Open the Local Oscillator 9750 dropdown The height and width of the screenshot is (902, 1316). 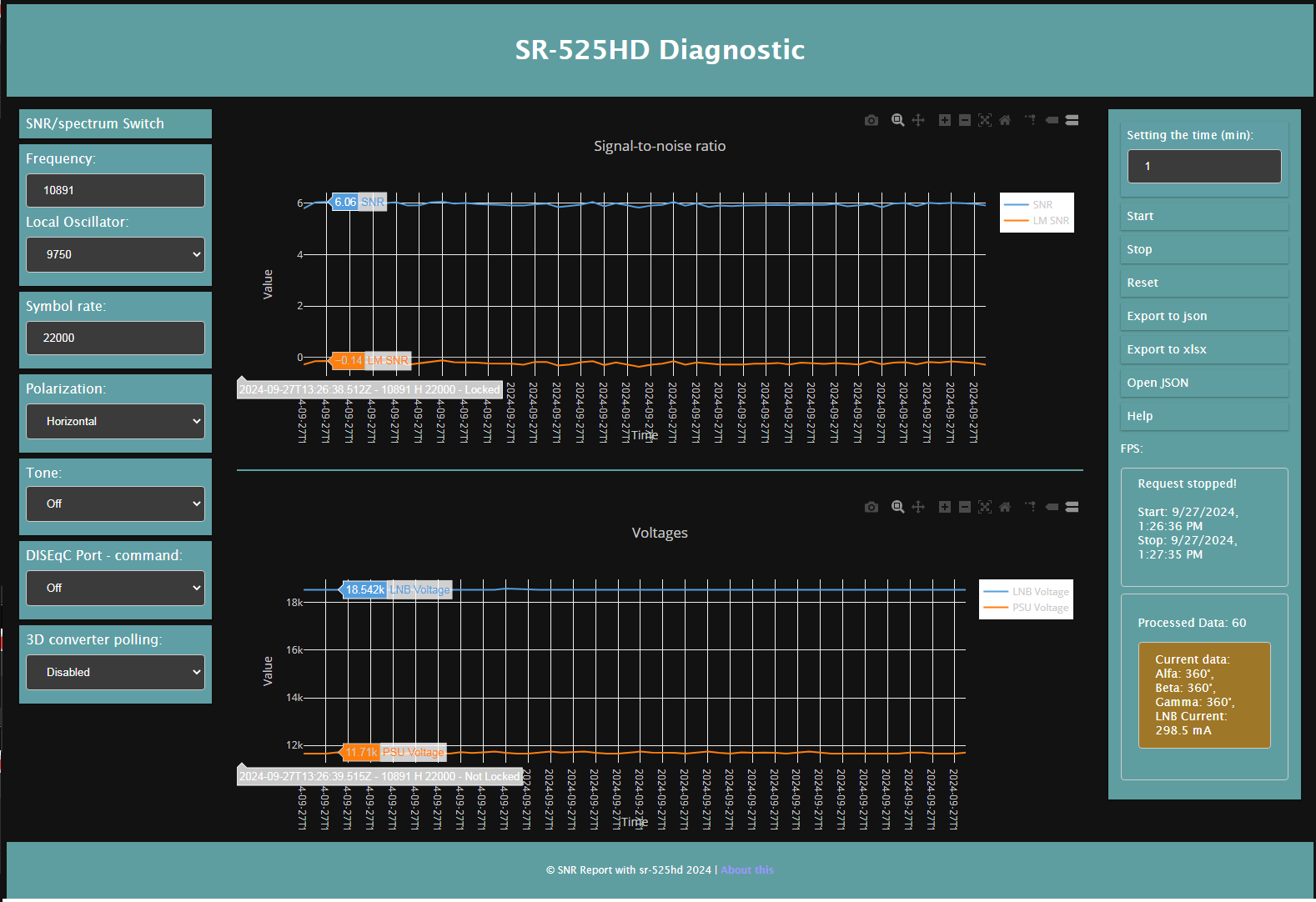coord(115,254)
